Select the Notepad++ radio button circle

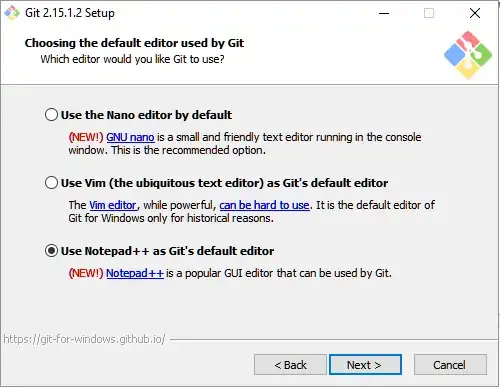(x=51, y=251)
